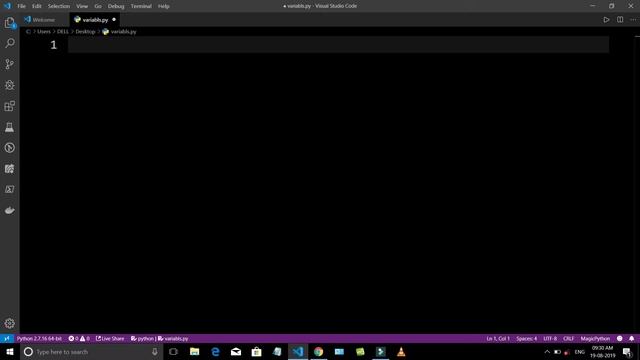Open the Debug view bug icon
The image size is (640, 360).
click(x=9, y=85)
